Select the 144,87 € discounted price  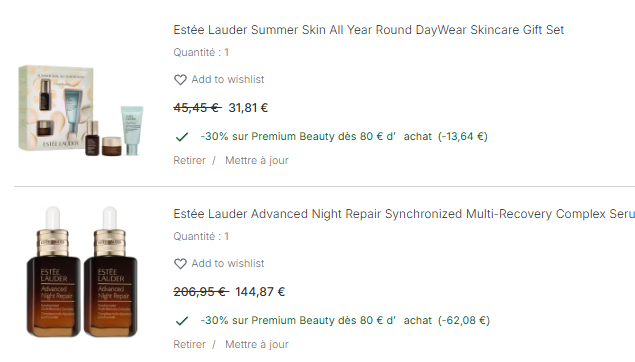click(260, 292)
